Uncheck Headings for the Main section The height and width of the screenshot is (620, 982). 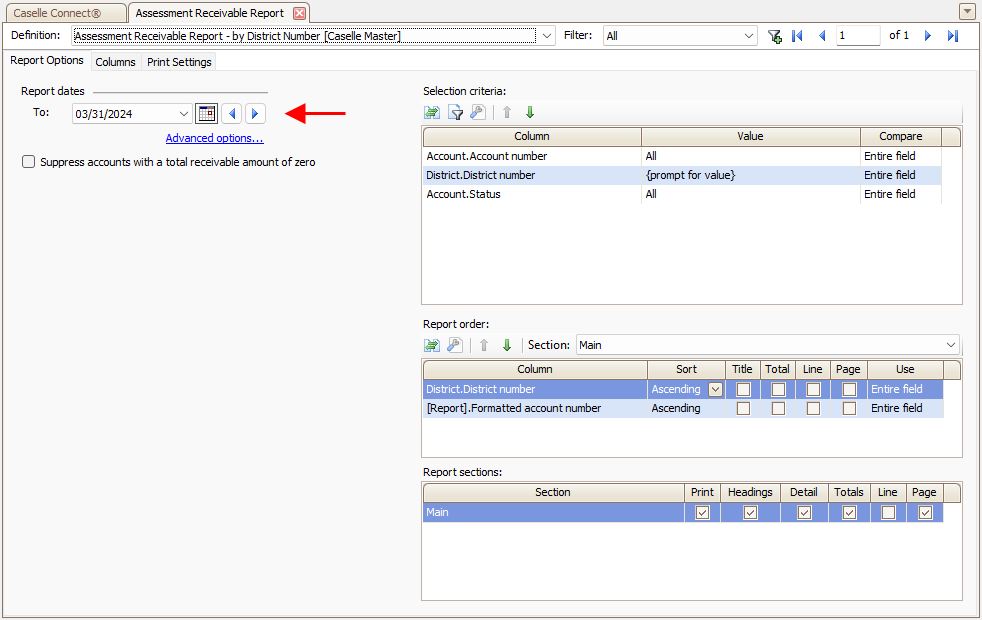coord(750,512)
